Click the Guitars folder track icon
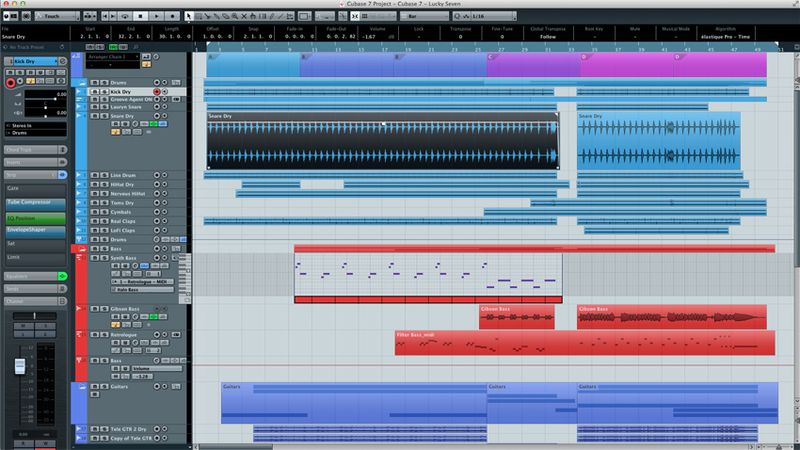This screenshot has height=450, width=800. pos(82,387)
